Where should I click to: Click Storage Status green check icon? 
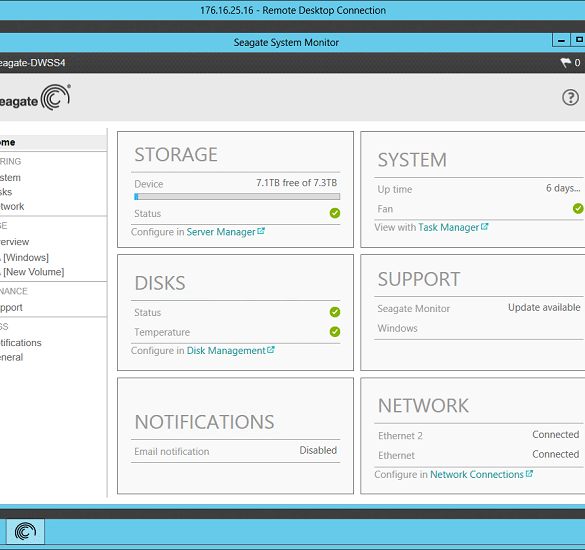(x=335, y=213)
